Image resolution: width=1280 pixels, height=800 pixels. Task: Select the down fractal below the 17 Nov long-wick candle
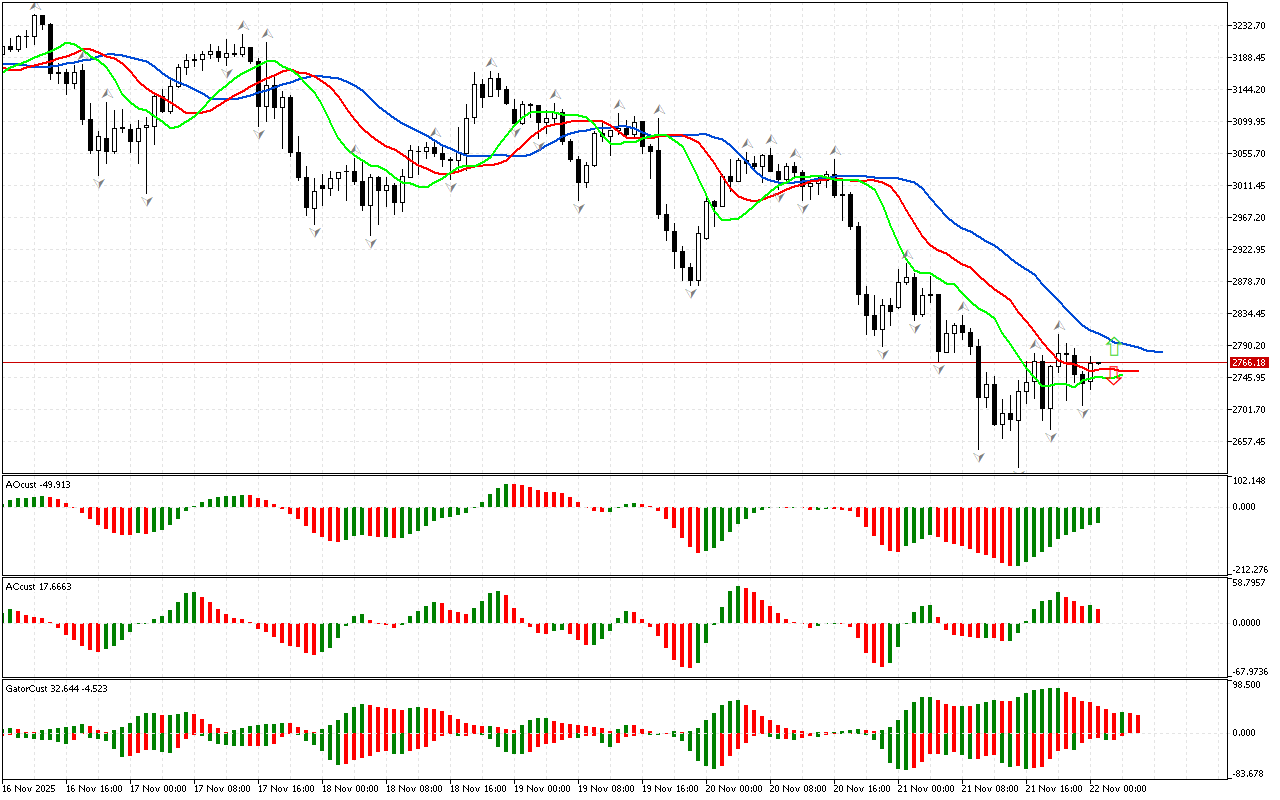(x=146, y=201)
